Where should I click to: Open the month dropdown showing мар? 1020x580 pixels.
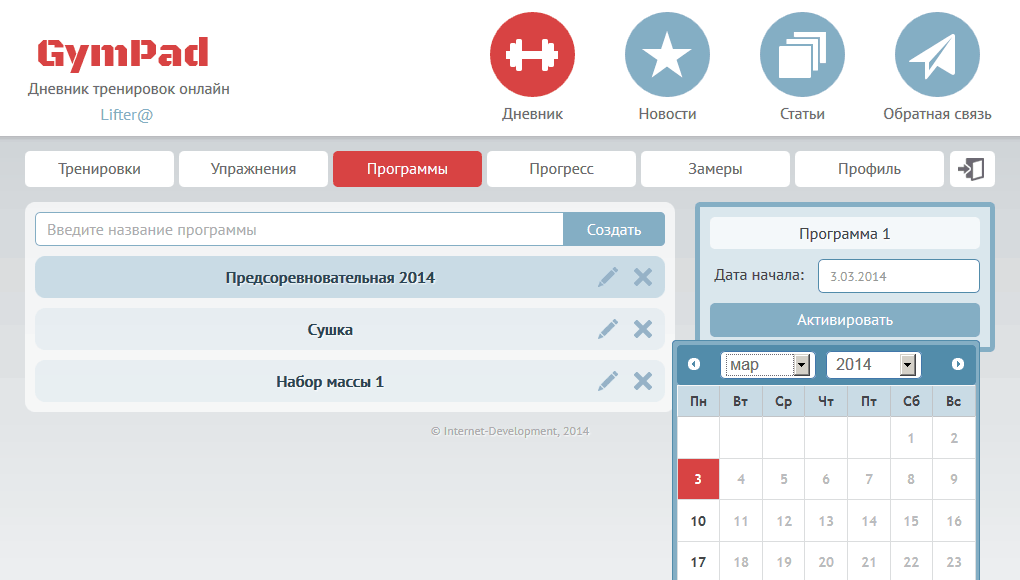click(x=767, y=365)
